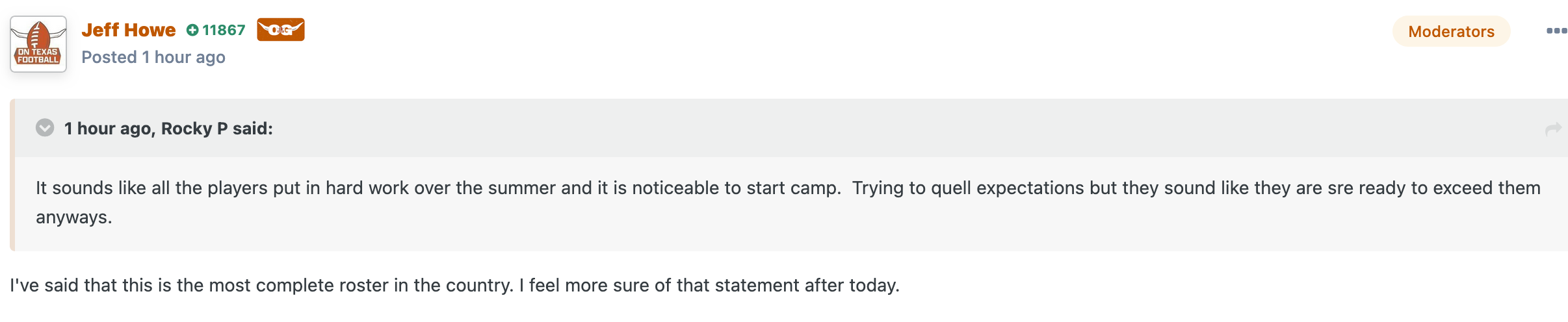Click the O&G longhorn rank badge

[x=281, y=30]
